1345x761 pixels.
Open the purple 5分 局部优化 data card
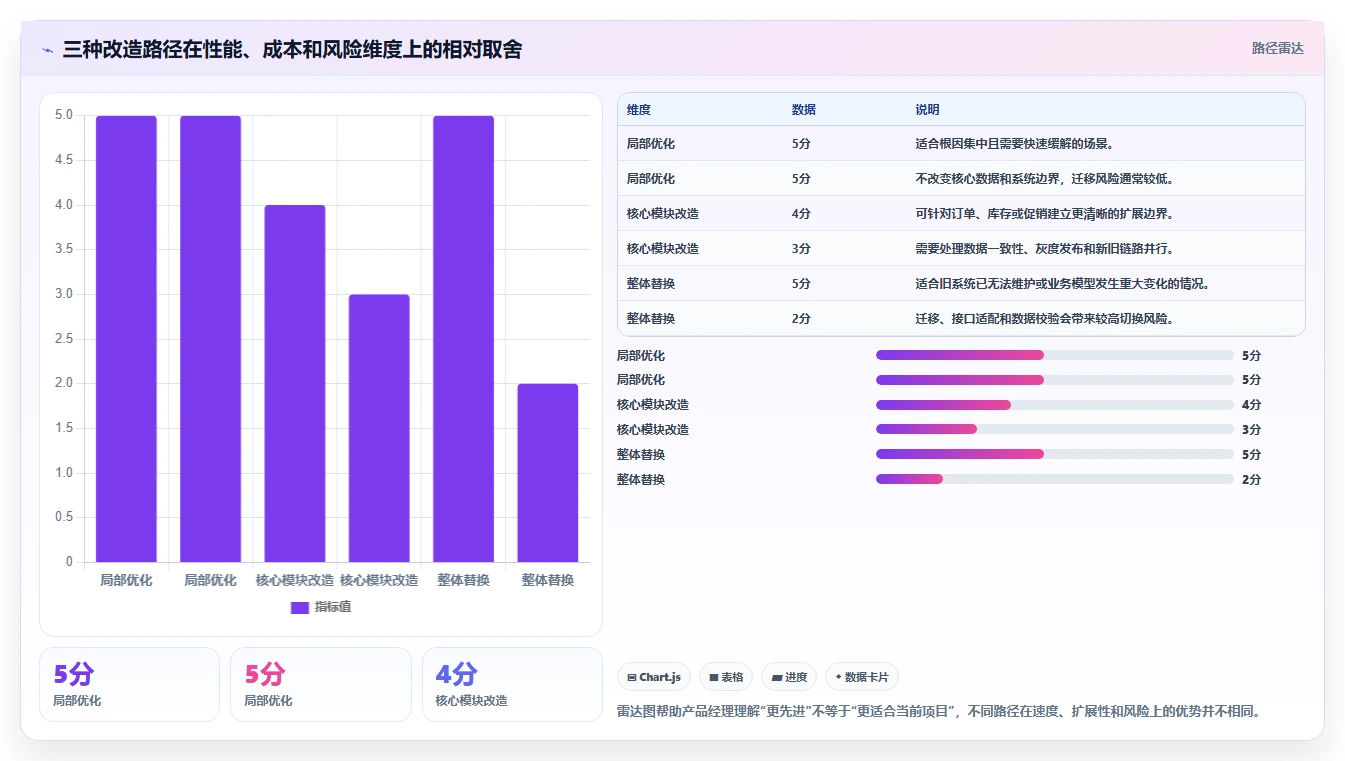pyautogui.click(x=129, y=684)
